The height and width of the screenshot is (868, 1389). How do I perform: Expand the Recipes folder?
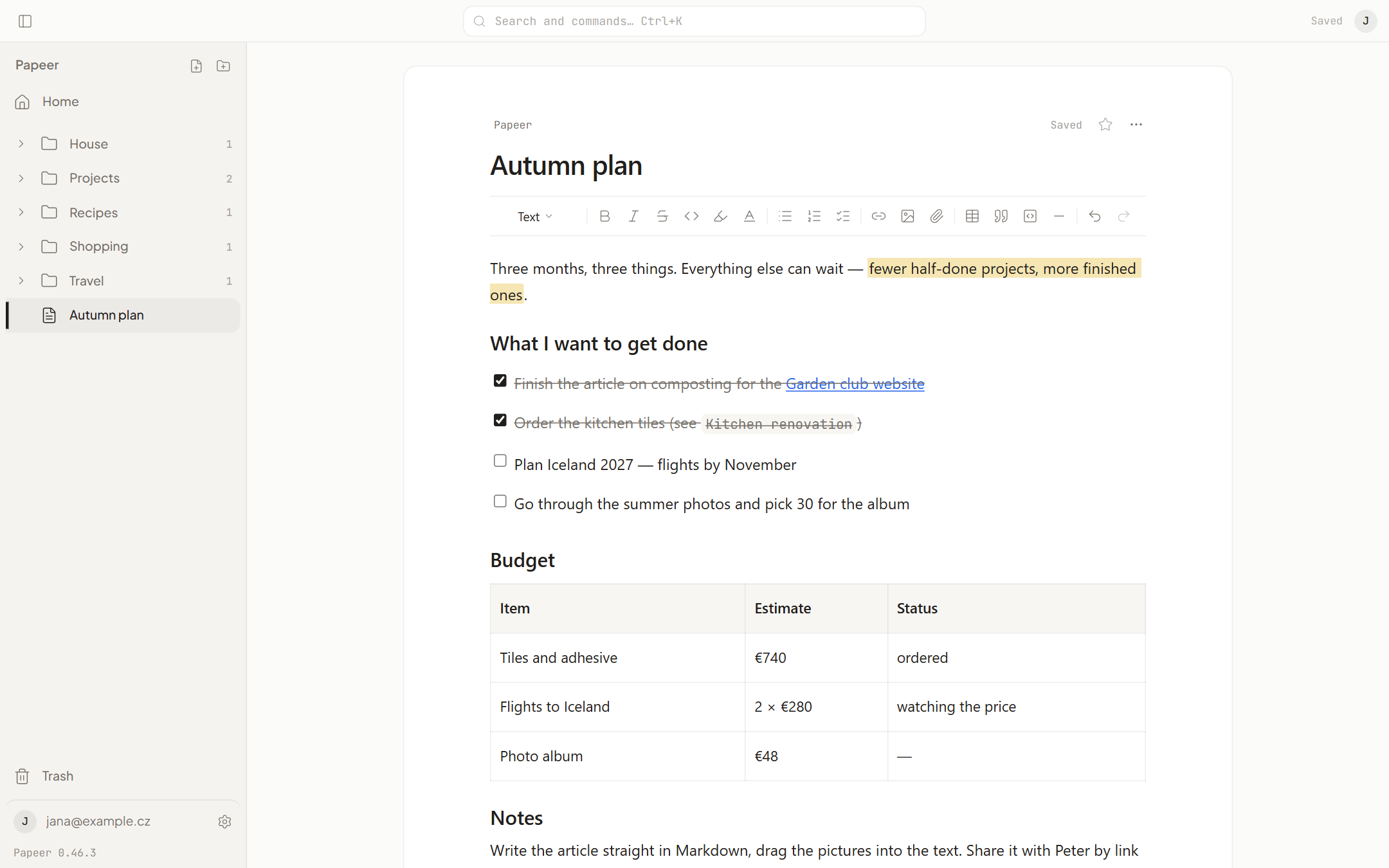point(21,213)
